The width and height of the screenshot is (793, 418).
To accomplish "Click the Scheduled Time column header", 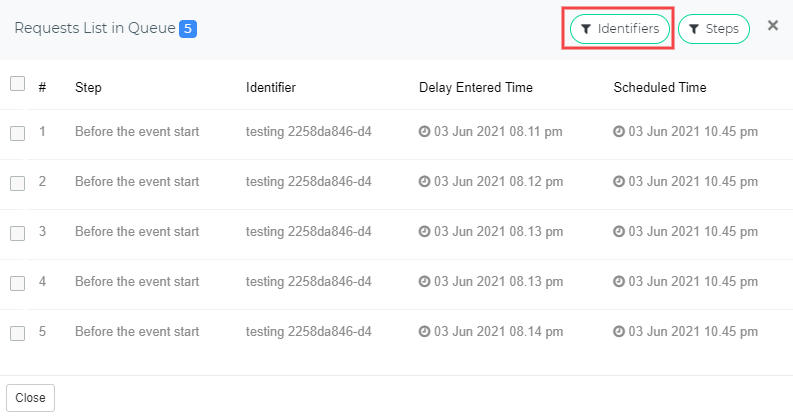I will (x=659, y=87).
